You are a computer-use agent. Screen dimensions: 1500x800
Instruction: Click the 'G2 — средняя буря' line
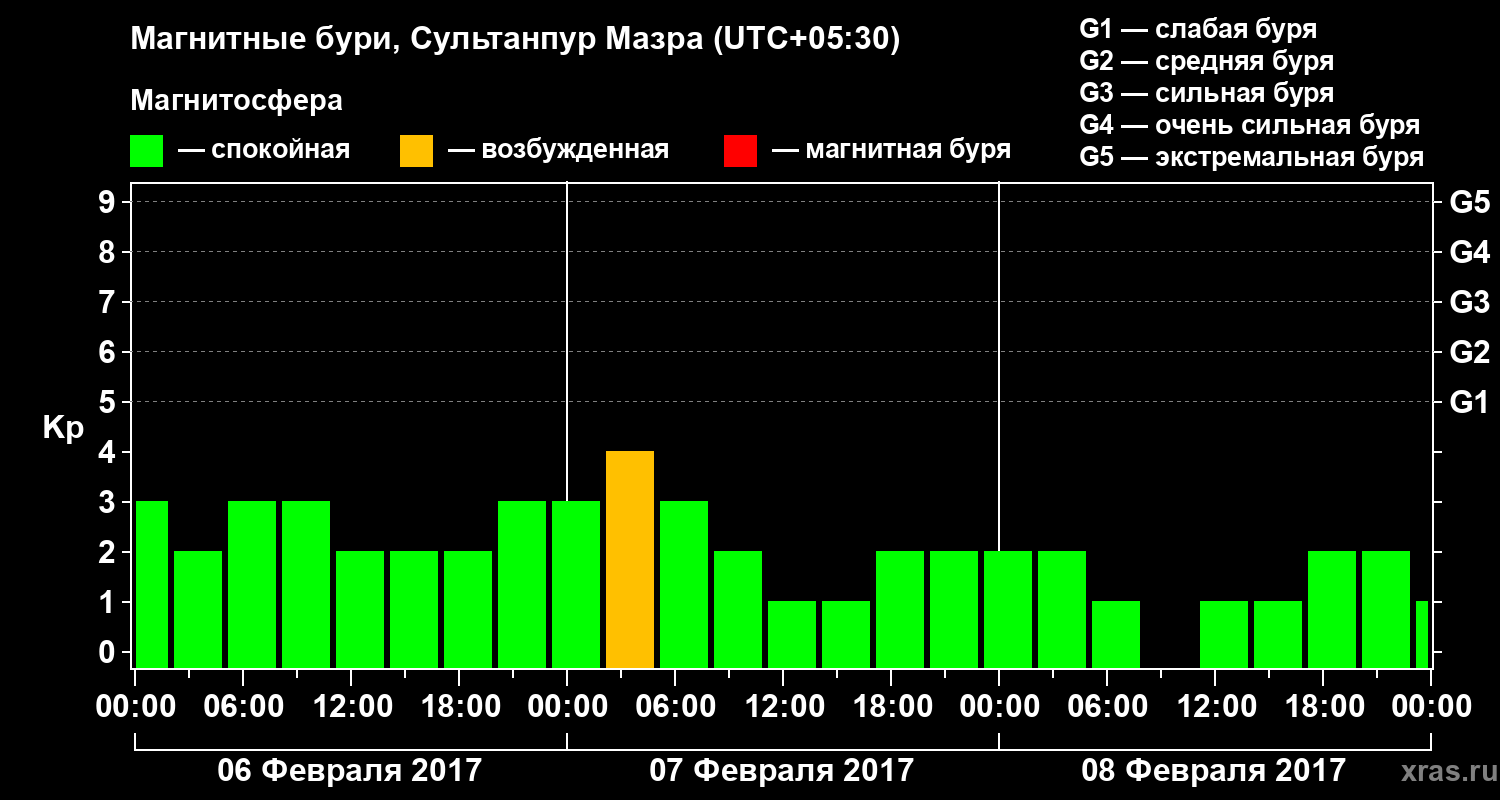[1207, 61]
